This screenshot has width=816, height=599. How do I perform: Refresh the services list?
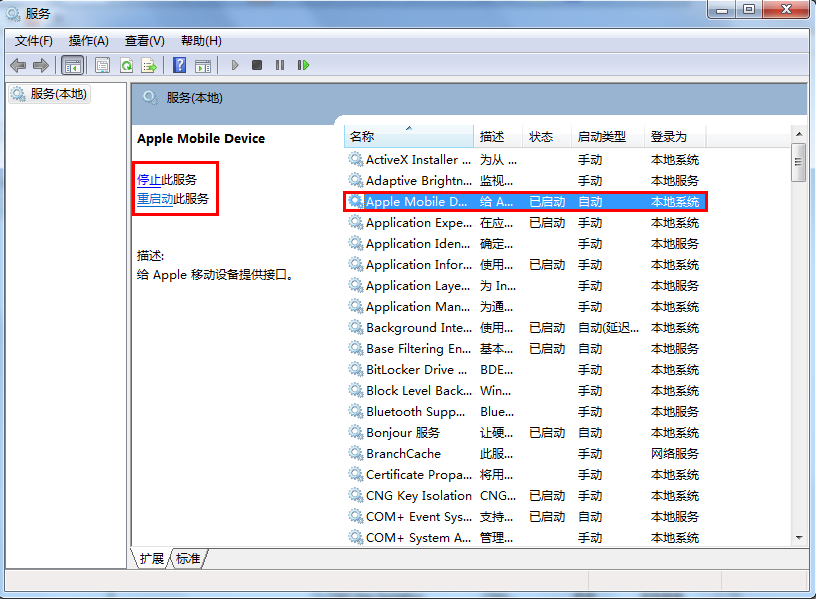click(x=125, y=65)
